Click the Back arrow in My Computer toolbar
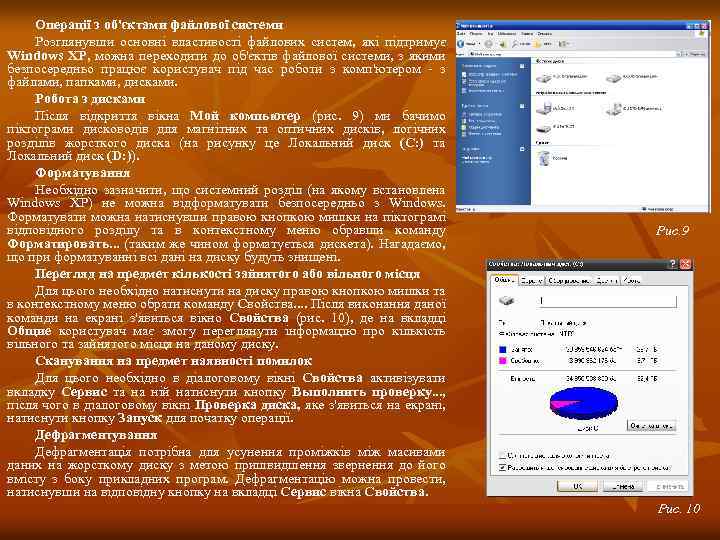Viewport: 720px width, 540px height. click(461, 44)
